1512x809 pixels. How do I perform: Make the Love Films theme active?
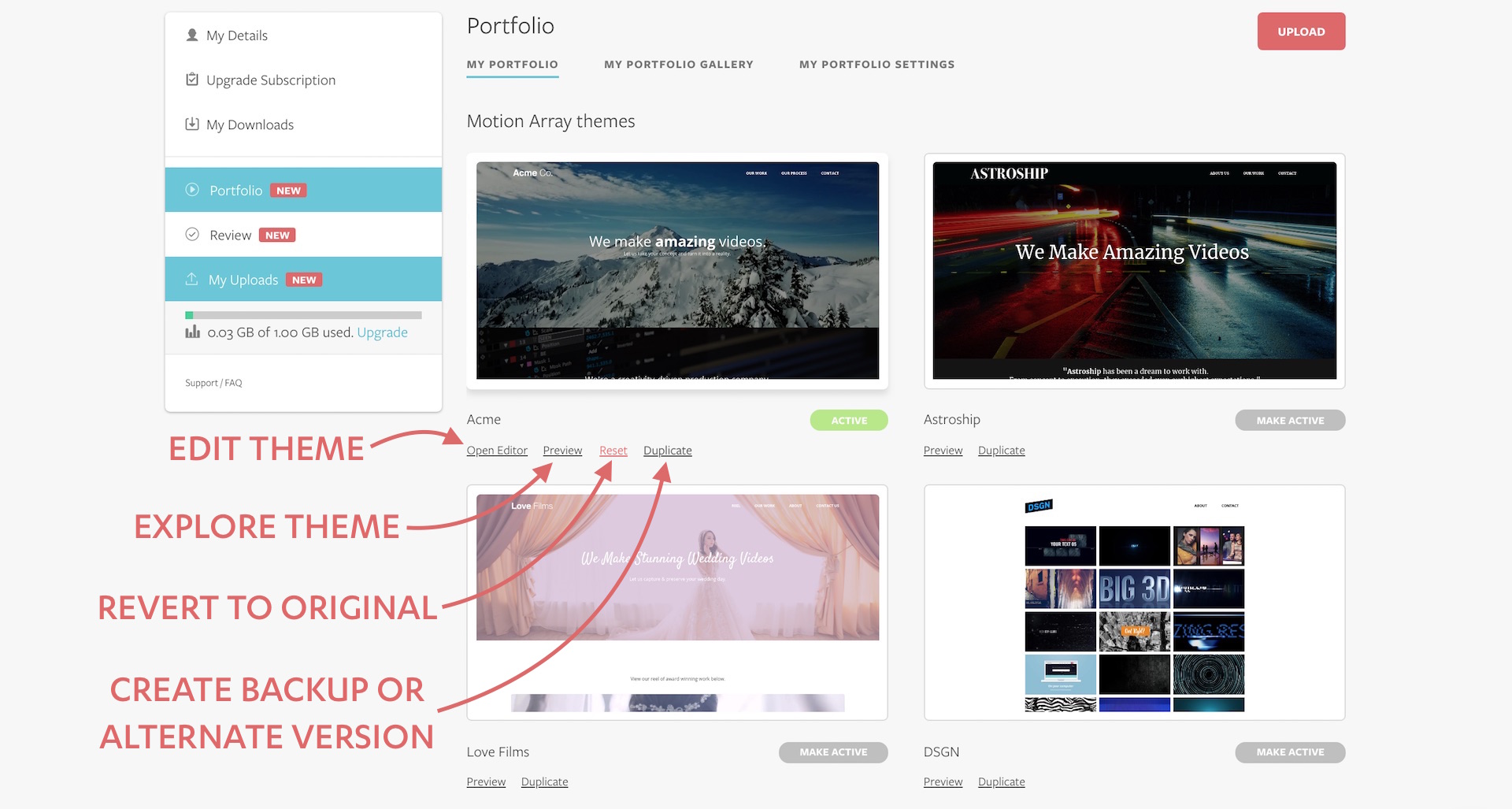[x=833, y=752]
